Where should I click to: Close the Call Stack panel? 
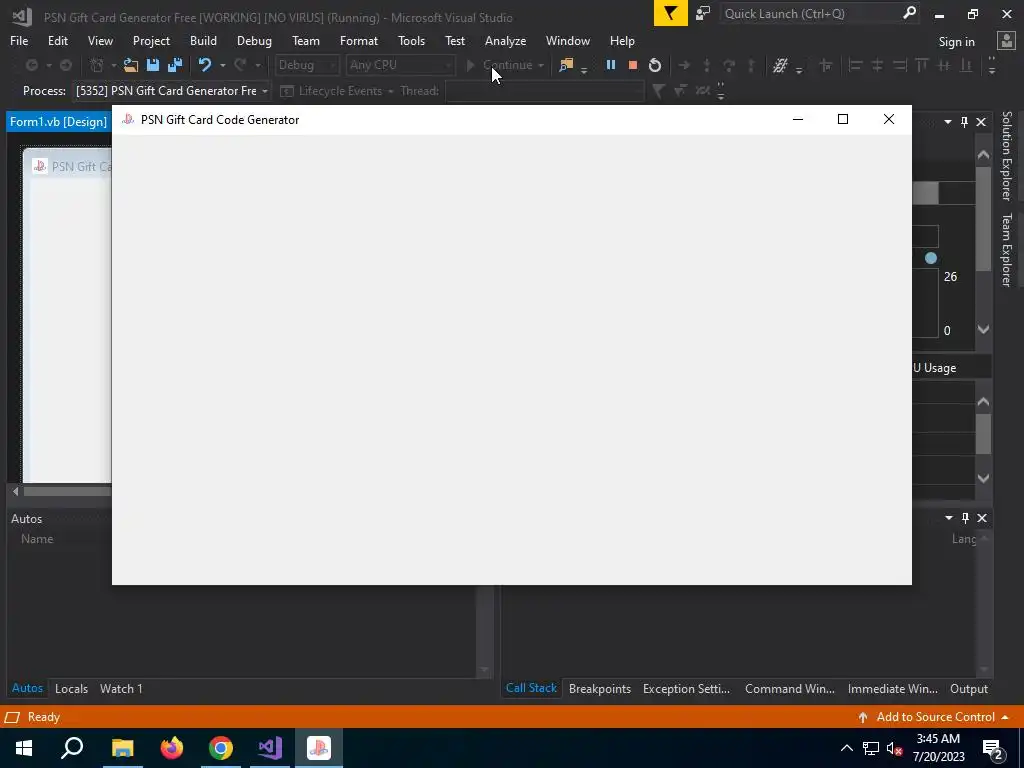[x=982, y=518]
